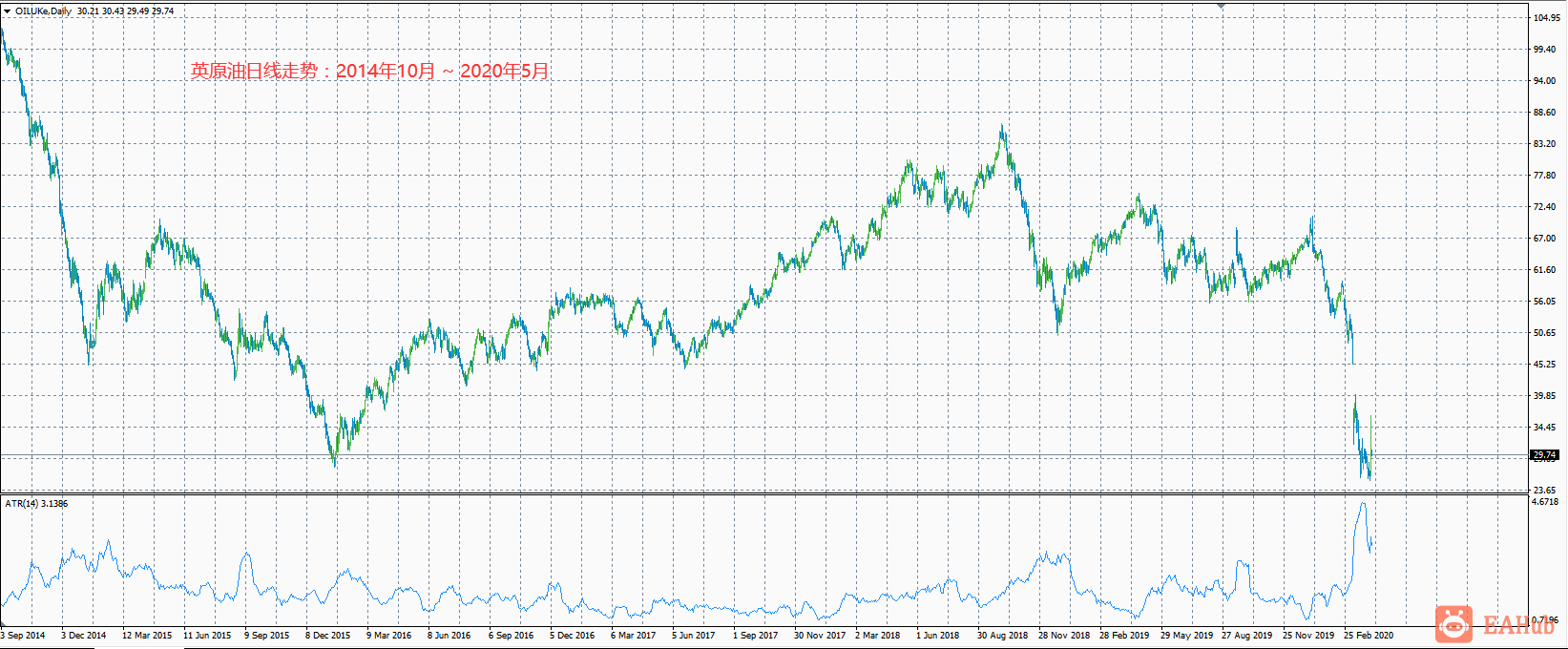Screen dimensions: 1568x649
Task: Click the 5 Jun 2017 date label
Action: click(694, 635)
